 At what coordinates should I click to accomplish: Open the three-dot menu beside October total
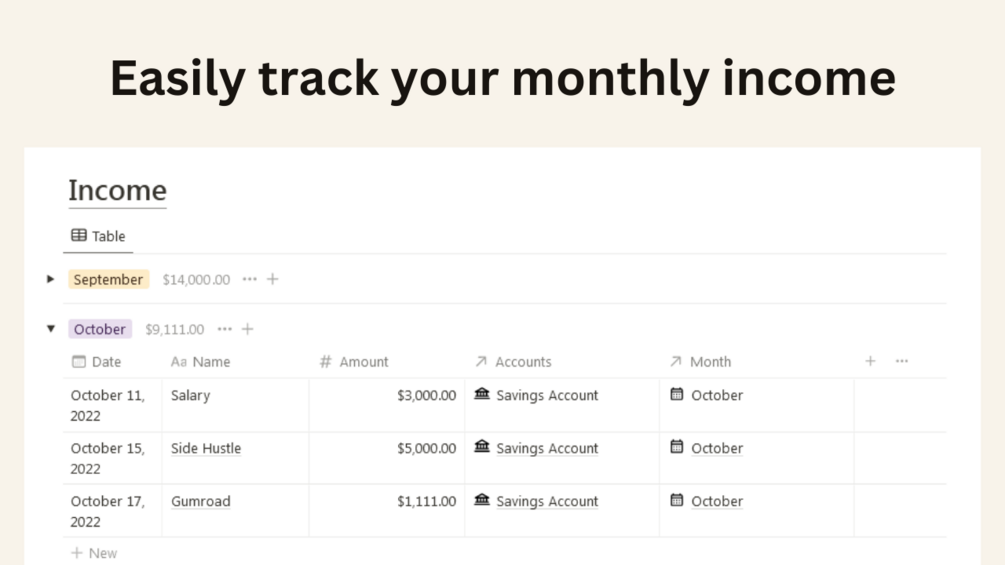click(224, 329)
